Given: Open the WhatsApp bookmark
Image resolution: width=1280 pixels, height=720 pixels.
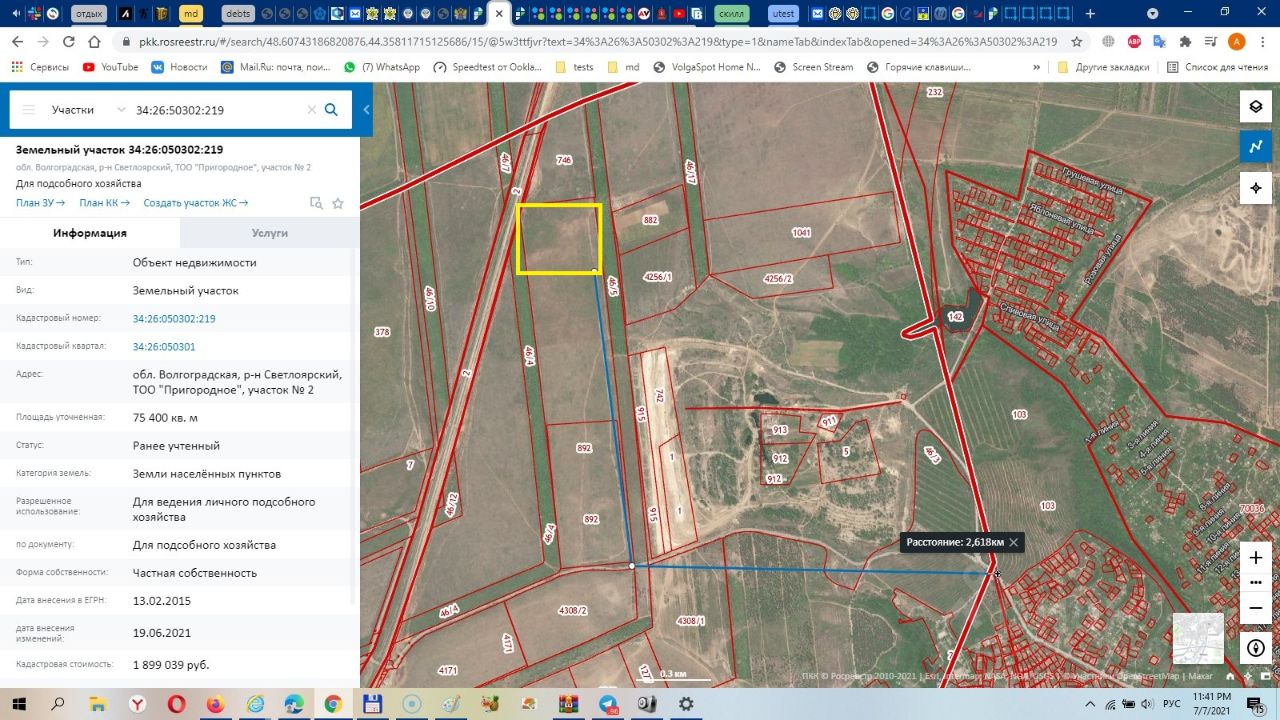Looking at the screenshot, I should (381, 67).
